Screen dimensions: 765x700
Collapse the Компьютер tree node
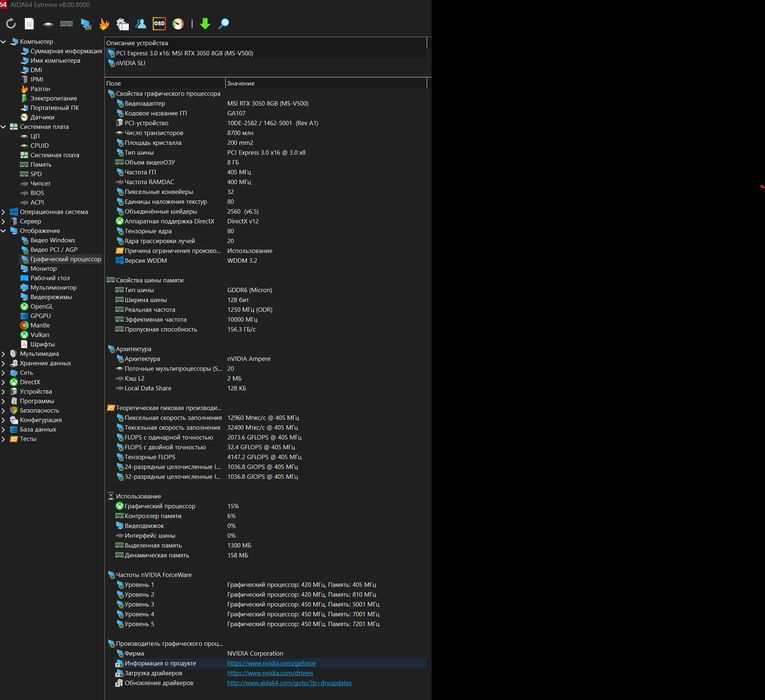pyautogui.click(x=3, y=41)
